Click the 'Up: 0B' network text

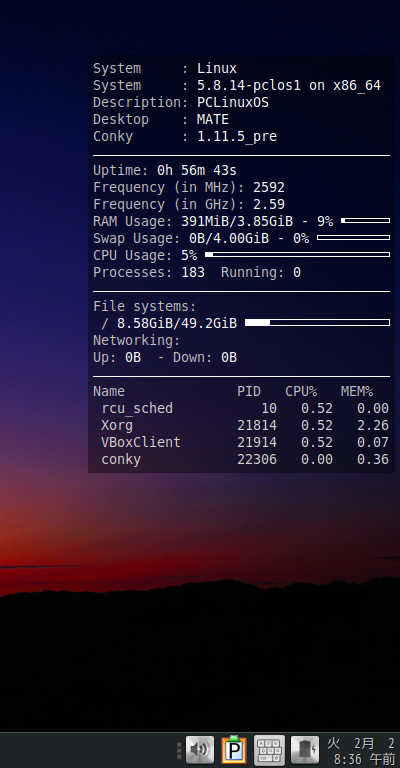(117, 358)
